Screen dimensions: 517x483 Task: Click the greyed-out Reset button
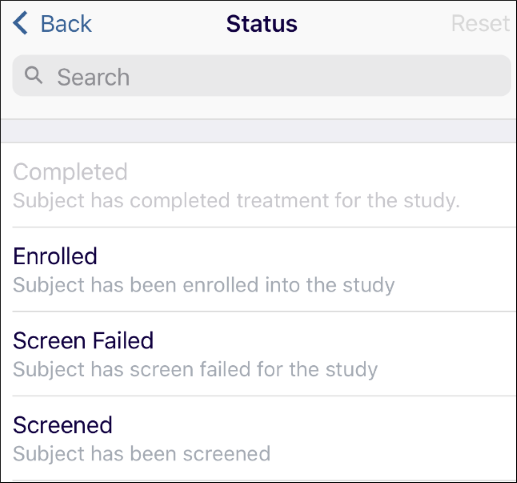[480, 23]
